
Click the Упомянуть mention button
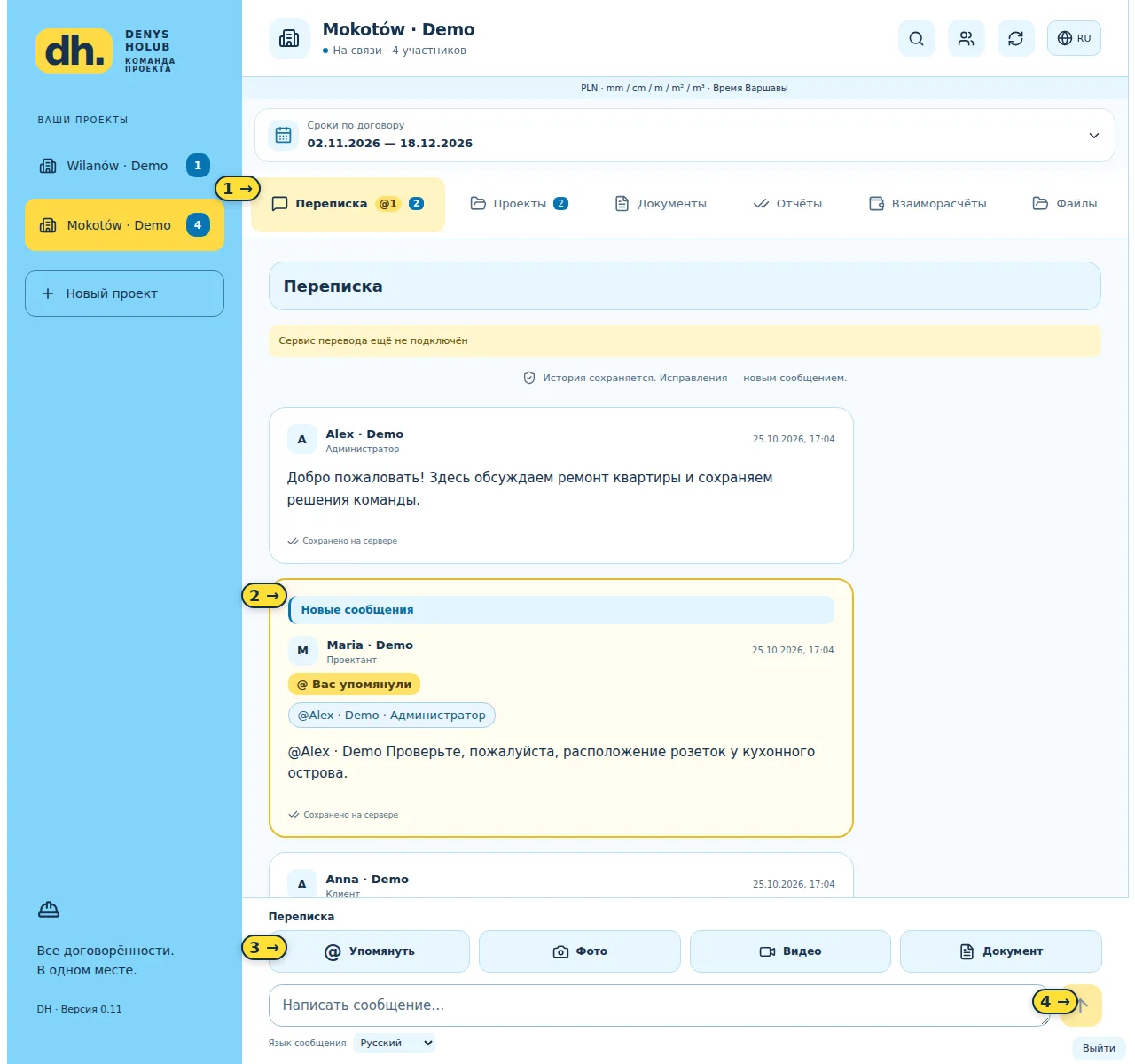coord(369,951)
